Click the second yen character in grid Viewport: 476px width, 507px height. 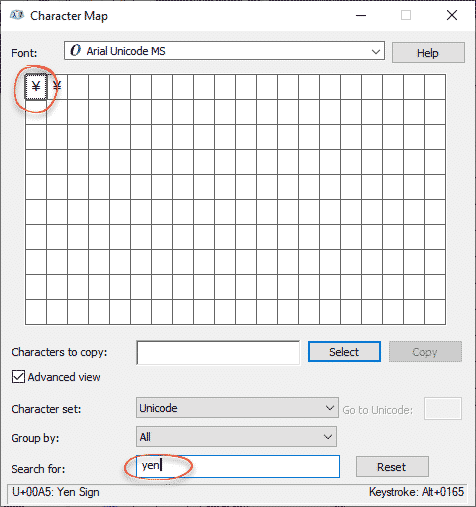click(57, 87)
